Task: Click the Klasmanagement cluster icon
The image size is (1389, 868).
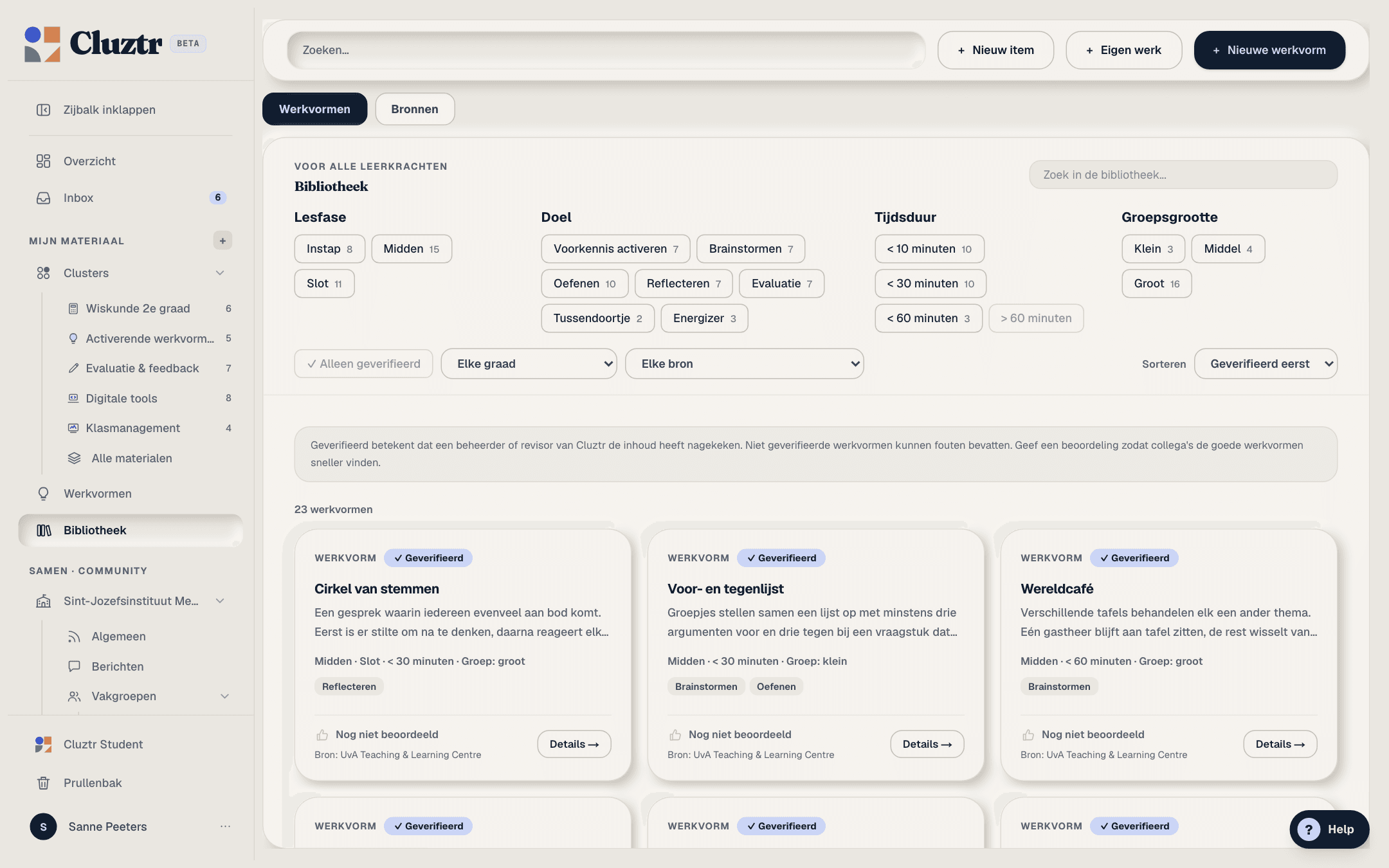Action: tap(73, 428)
